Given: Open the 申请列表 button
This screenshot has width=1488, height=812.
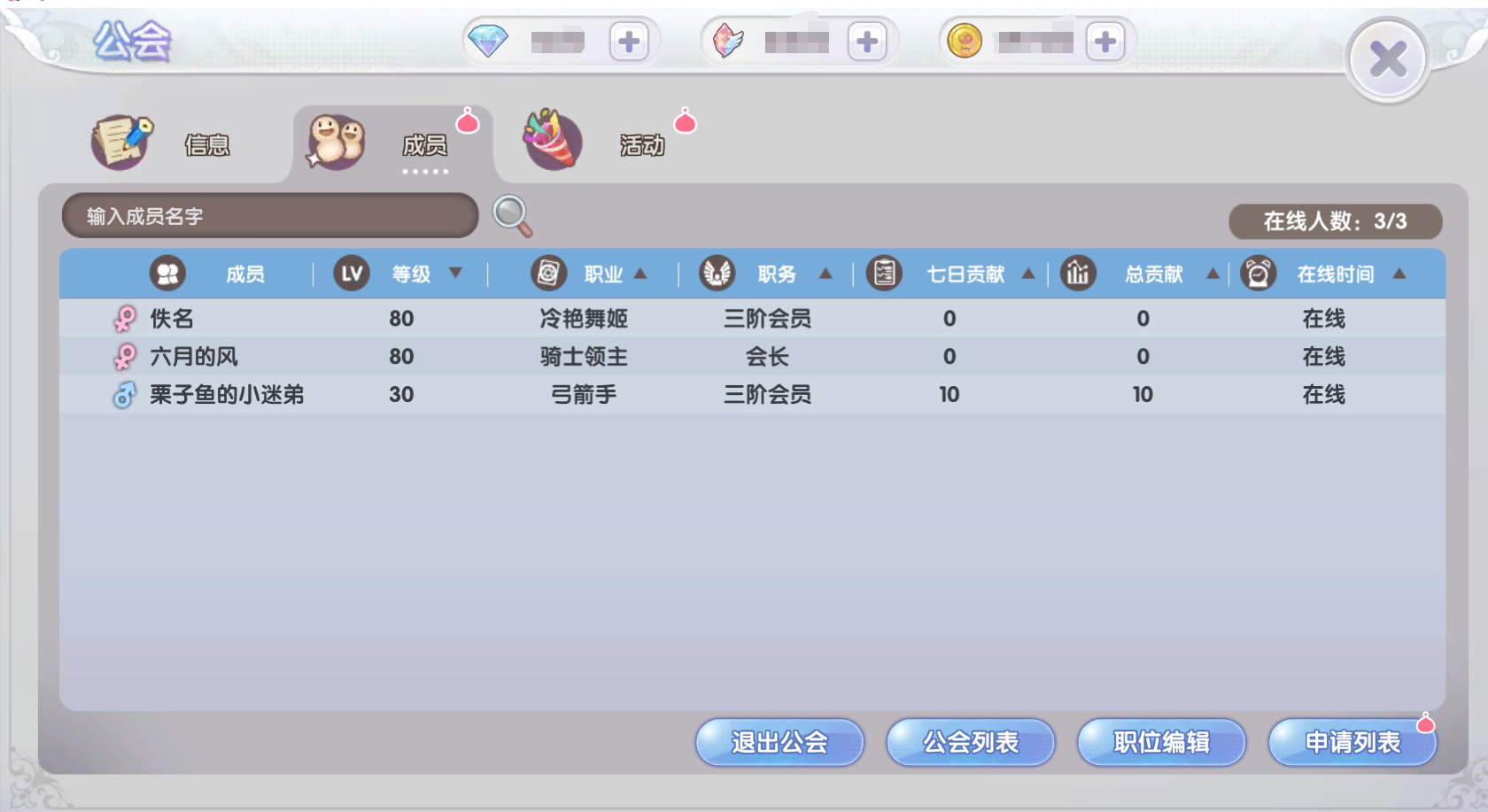Looking at the screenshot, I should click(1352, 742).
